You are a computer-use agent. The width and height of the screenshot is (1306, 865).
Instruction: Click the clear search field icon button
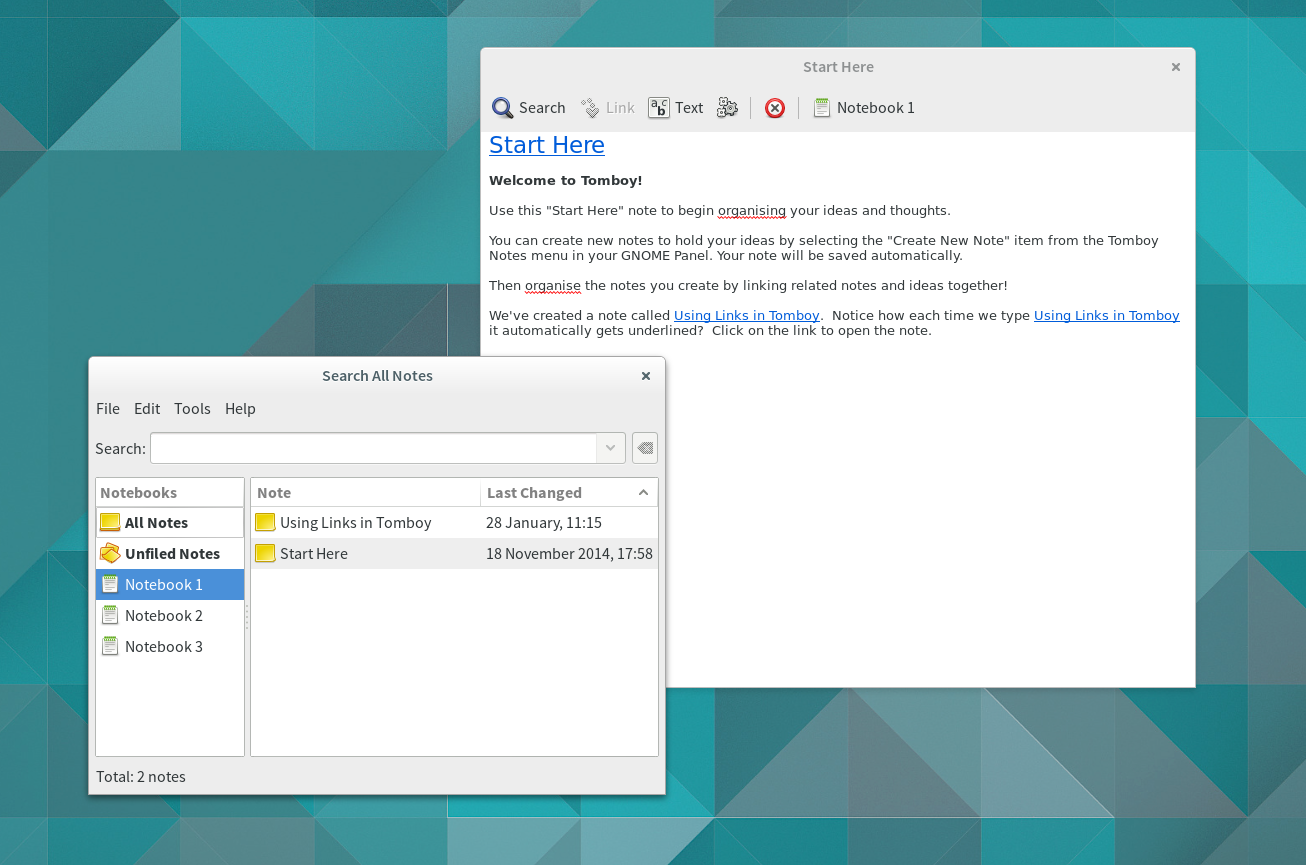[645, 448]
